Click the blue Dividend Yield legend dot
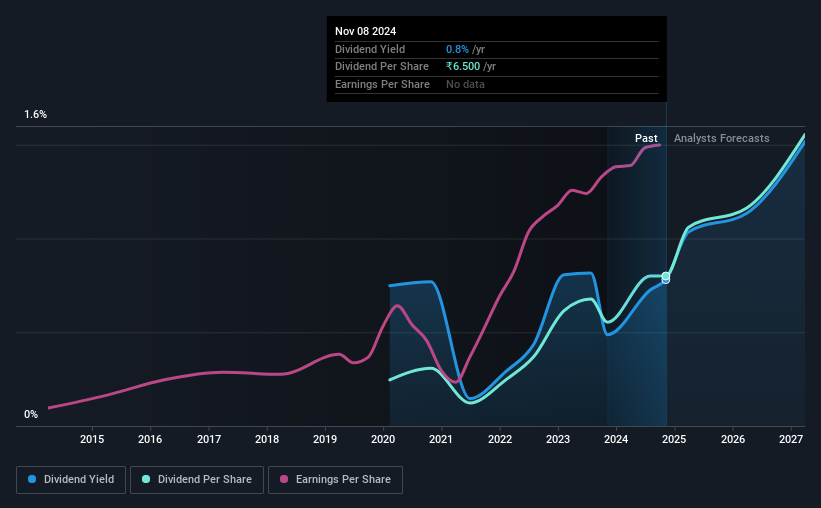Screen dimensions: 821x508 (x=32, y=479)
